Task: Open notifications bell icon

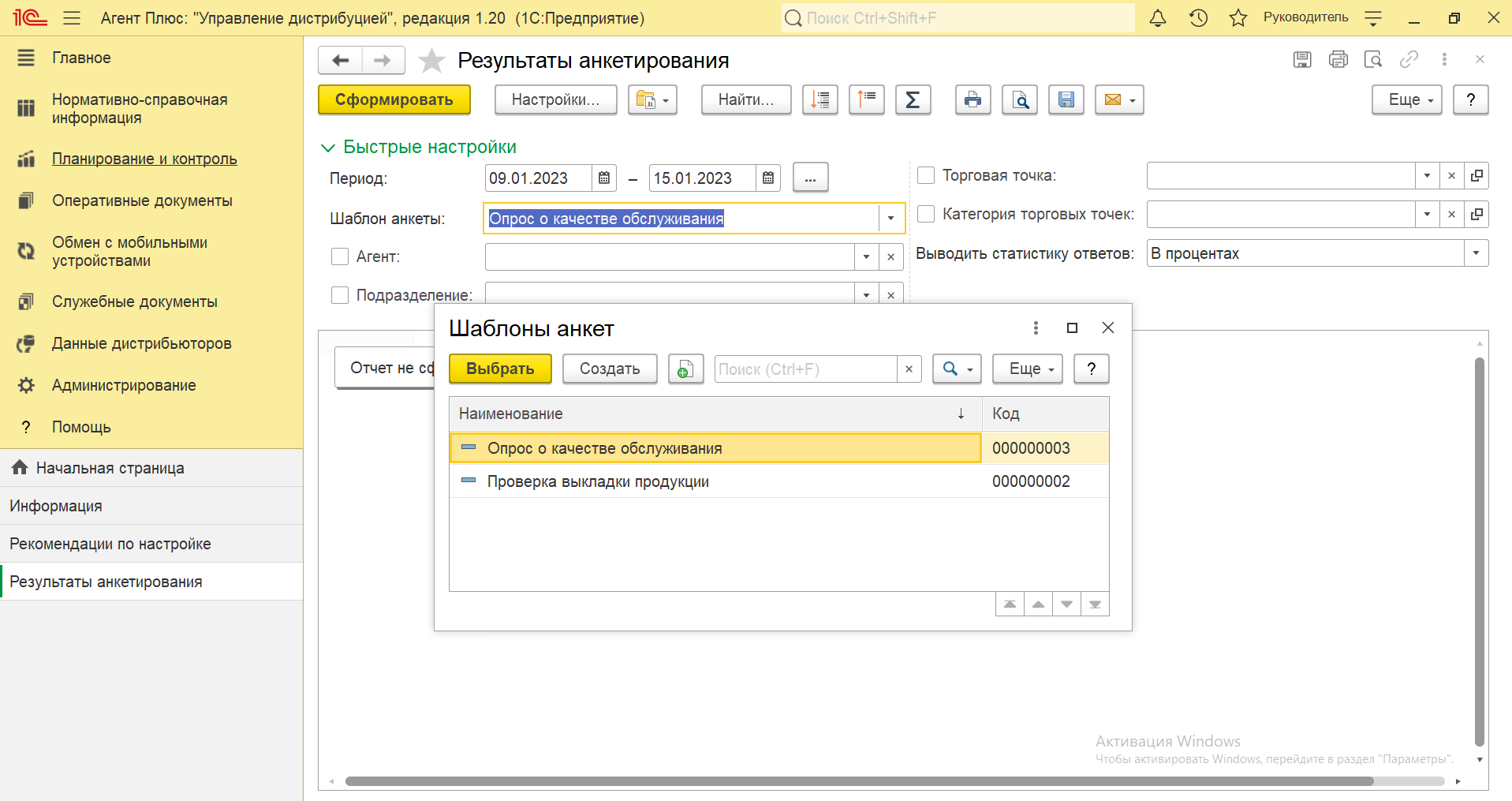Action: click(1157, 17)
